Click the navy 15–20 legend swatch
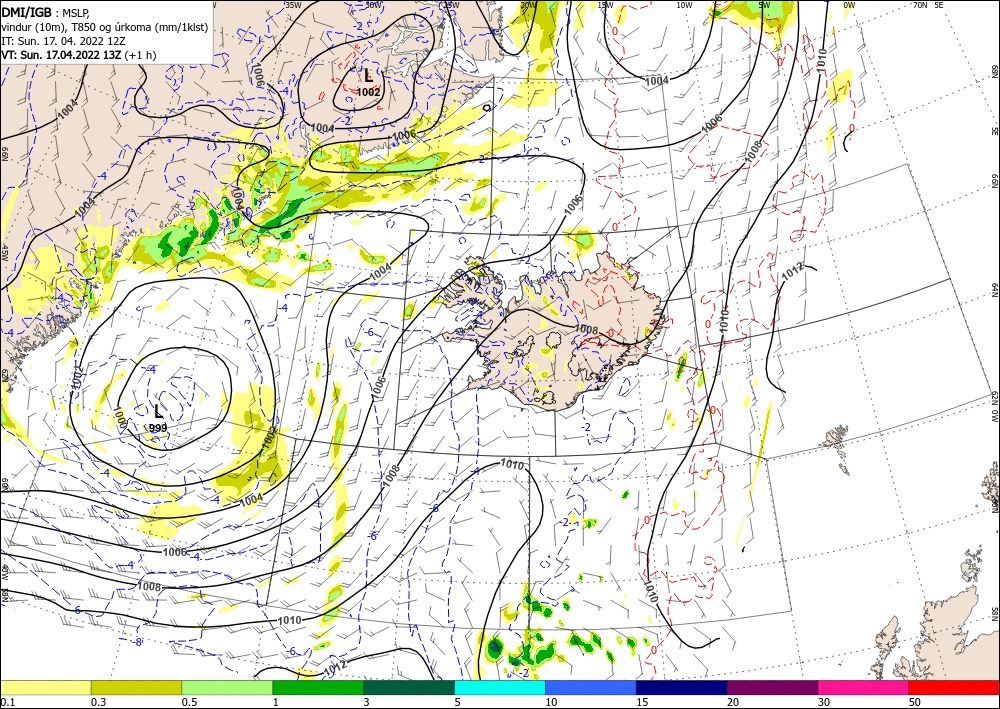 [x=682, y=687]
